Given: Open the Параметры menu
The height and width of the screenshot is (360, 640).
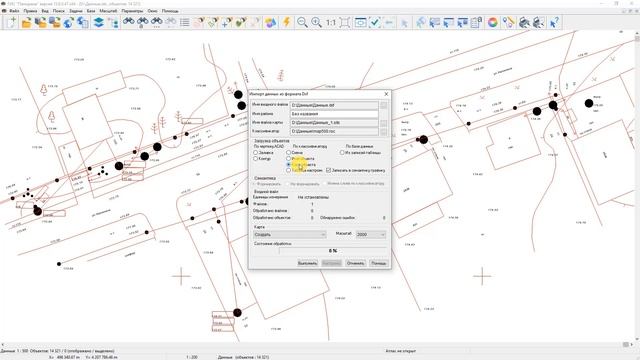Looking at the screenshot, I should click(x=132, y=11).
